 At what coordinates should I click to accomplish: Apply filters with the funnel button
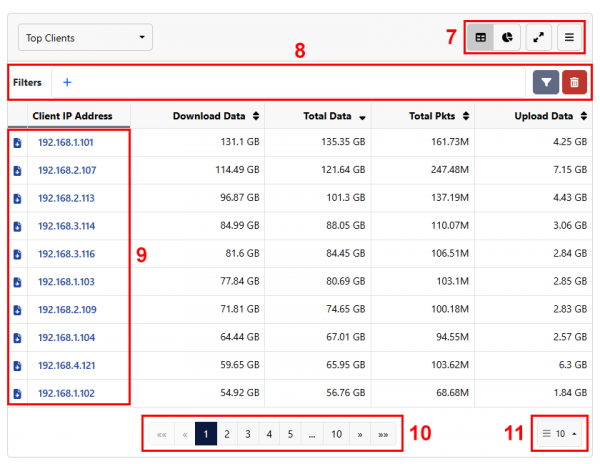546,82
